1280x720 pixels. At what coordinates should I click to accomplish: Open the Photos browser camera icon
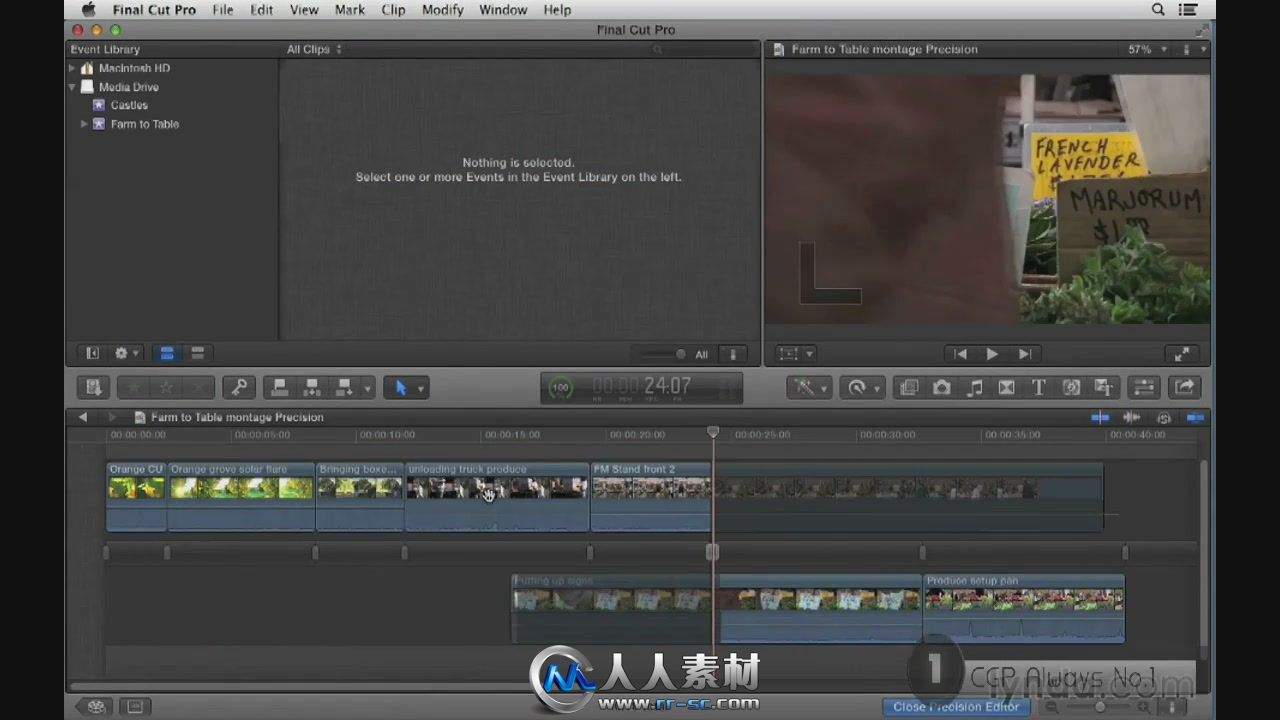pos(941,387)
